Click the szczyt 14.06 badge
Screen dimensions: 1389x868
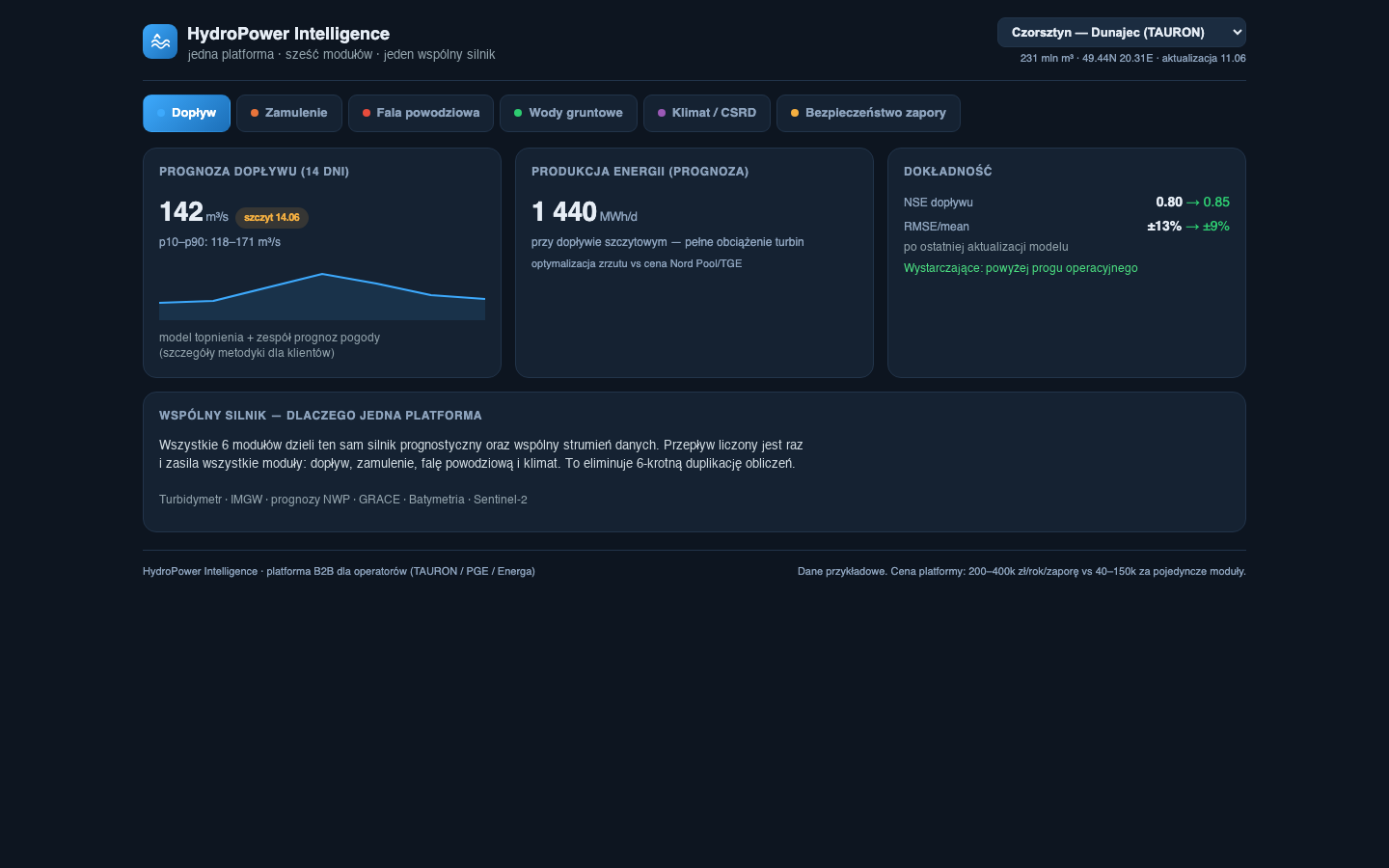[x=272, y=217]
